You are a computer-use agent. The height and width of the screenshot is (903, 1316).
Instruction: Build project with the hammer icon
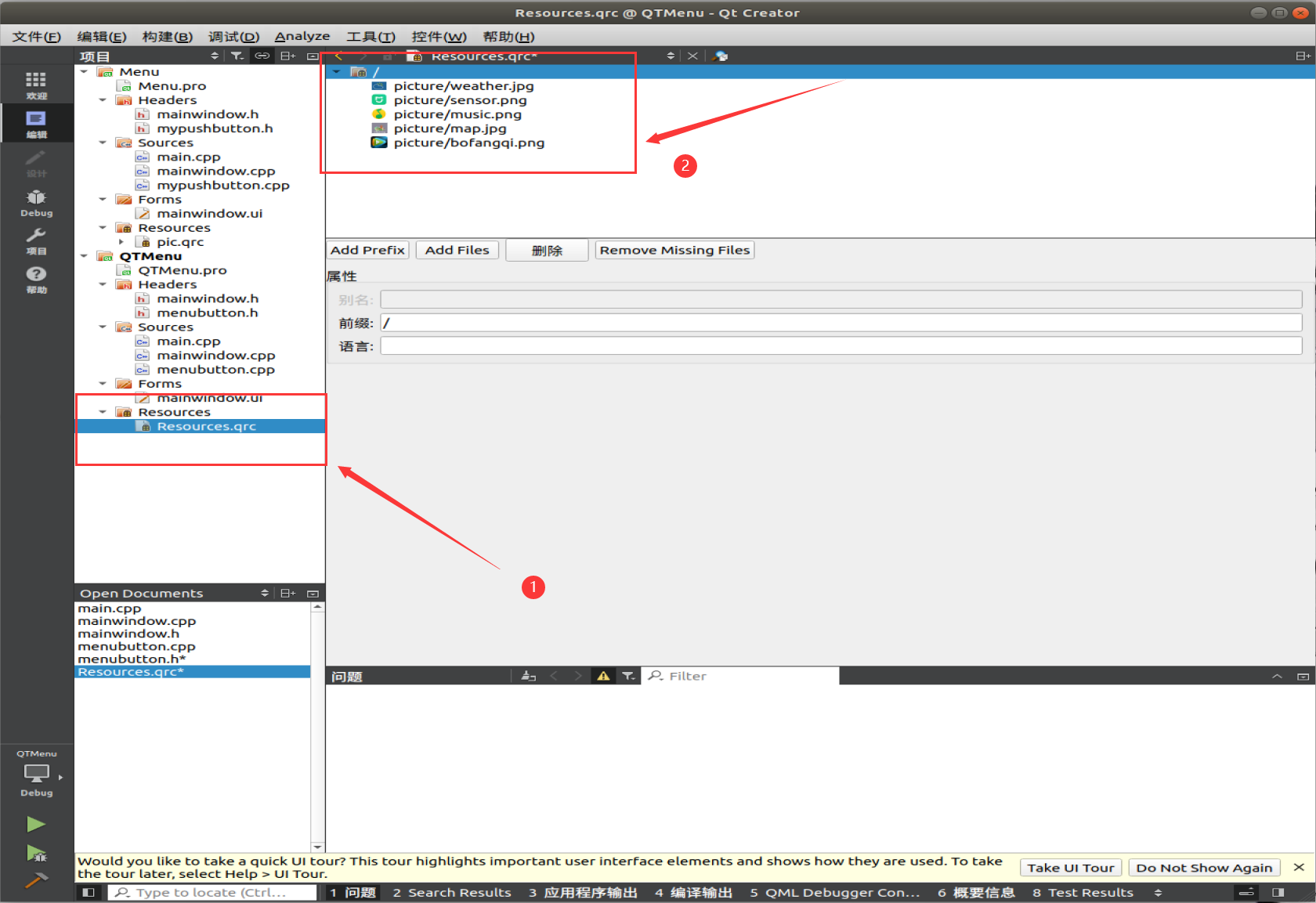click(x=36, y=880)
